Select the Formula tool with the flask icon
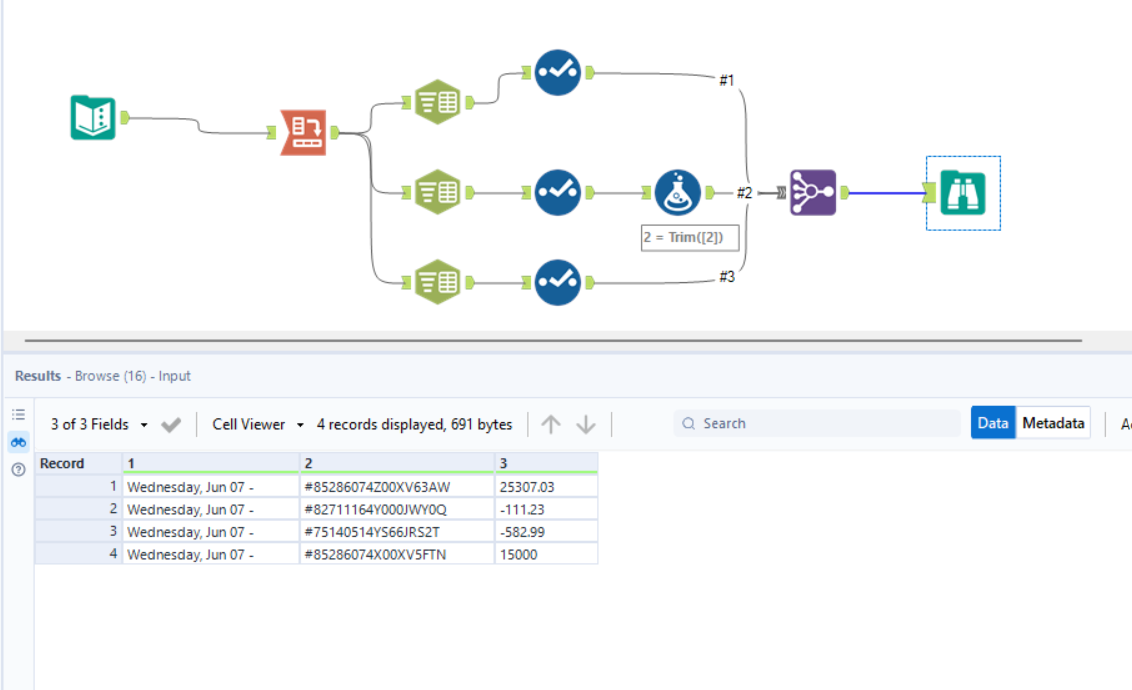1132x690 pixels. point(676,192)
